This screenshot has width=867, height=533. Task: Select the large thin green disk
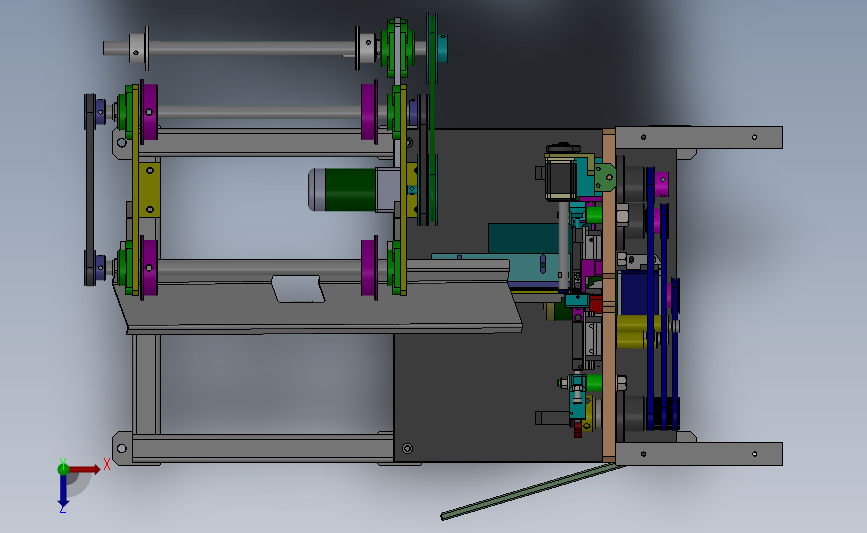click(x=431, y=119)
